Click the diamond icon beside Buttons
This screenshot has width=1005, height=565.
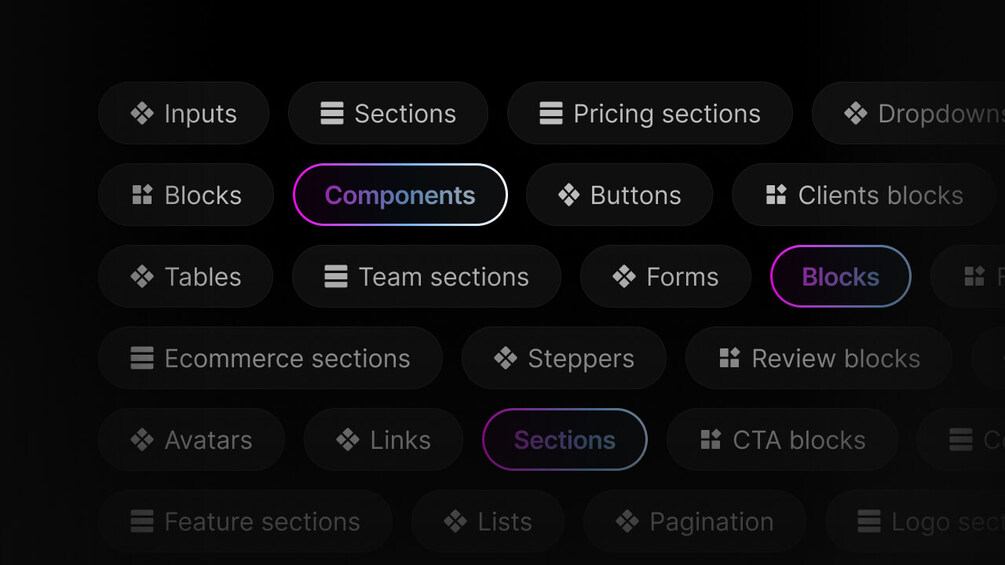point(569,195)
